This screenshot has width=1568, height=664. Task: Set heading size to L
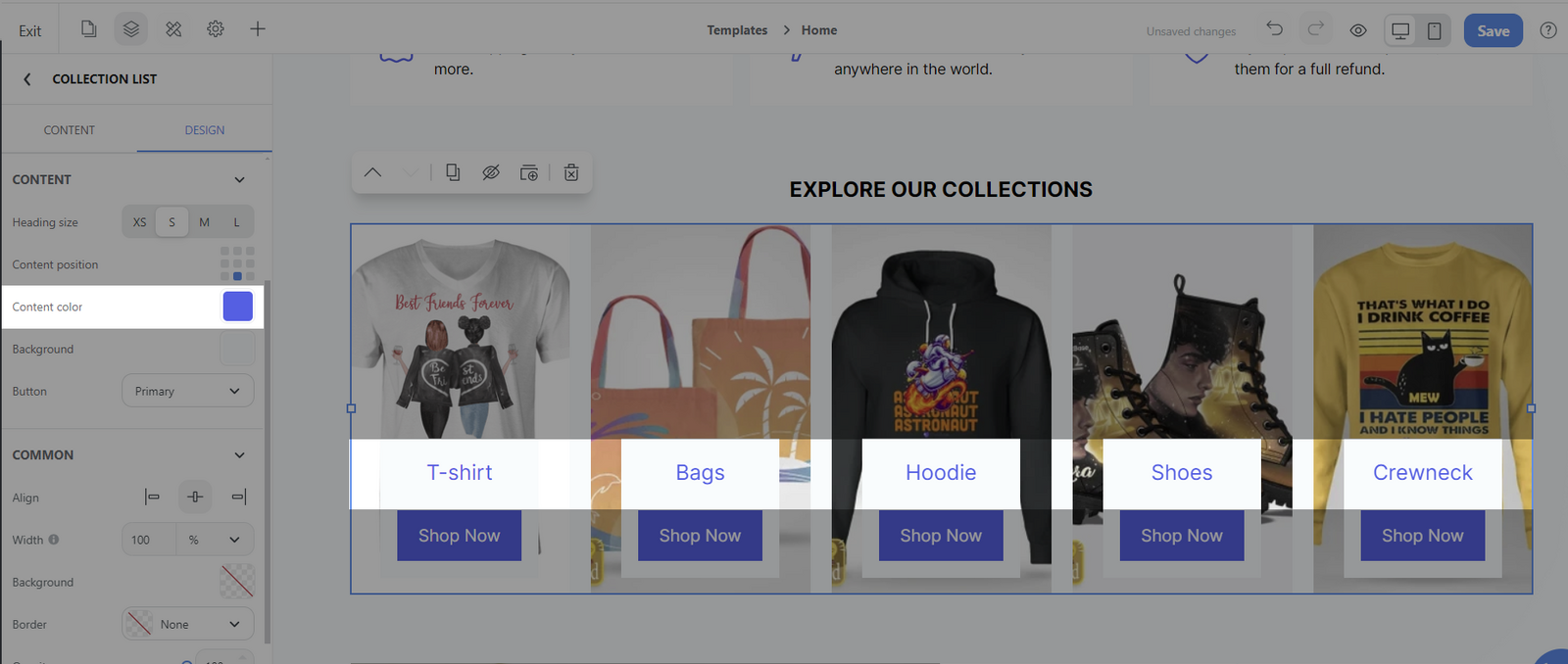[x=236, y=222]
